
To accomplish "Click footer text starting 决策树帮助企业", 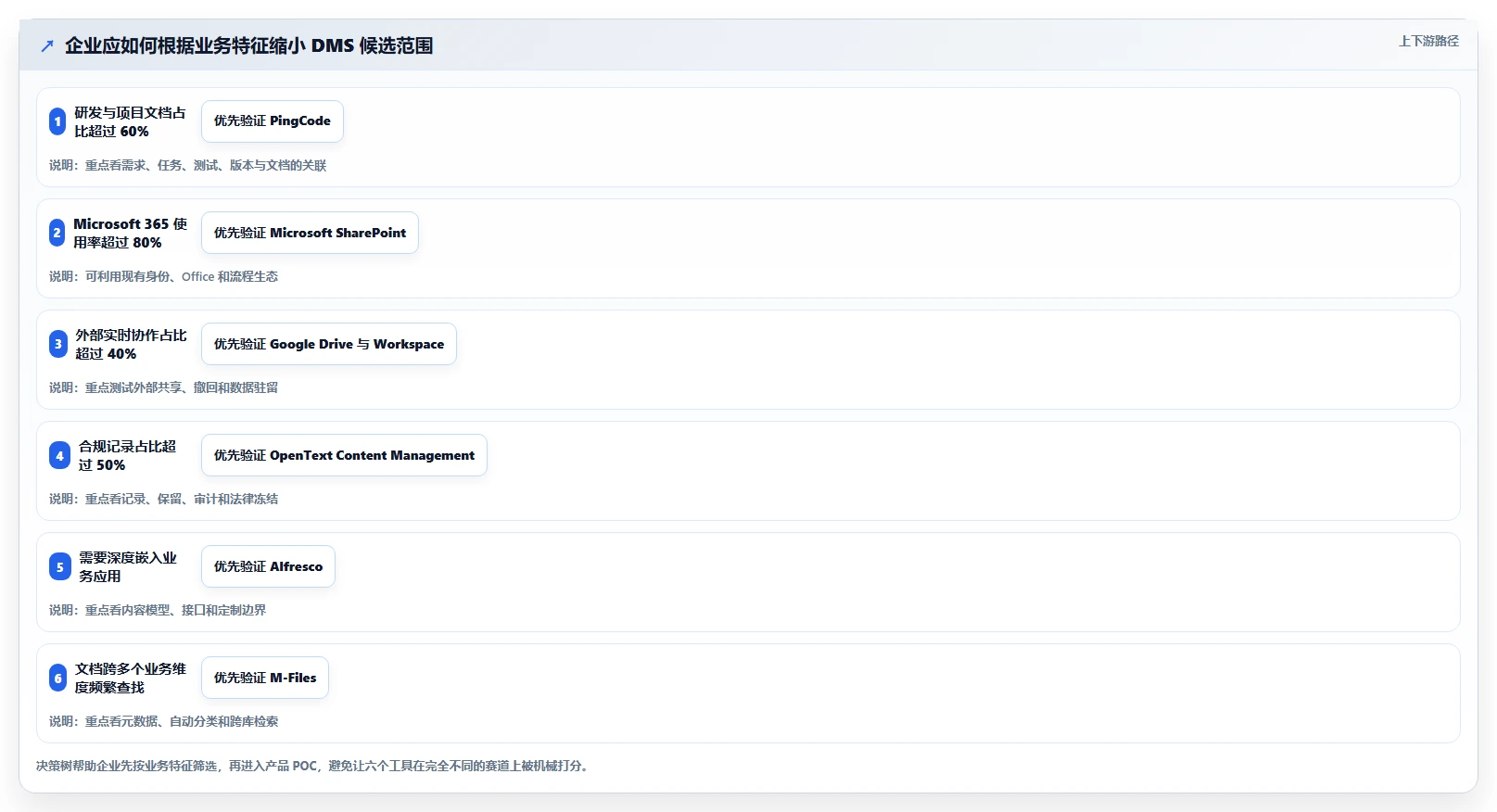I will (313, 766).
